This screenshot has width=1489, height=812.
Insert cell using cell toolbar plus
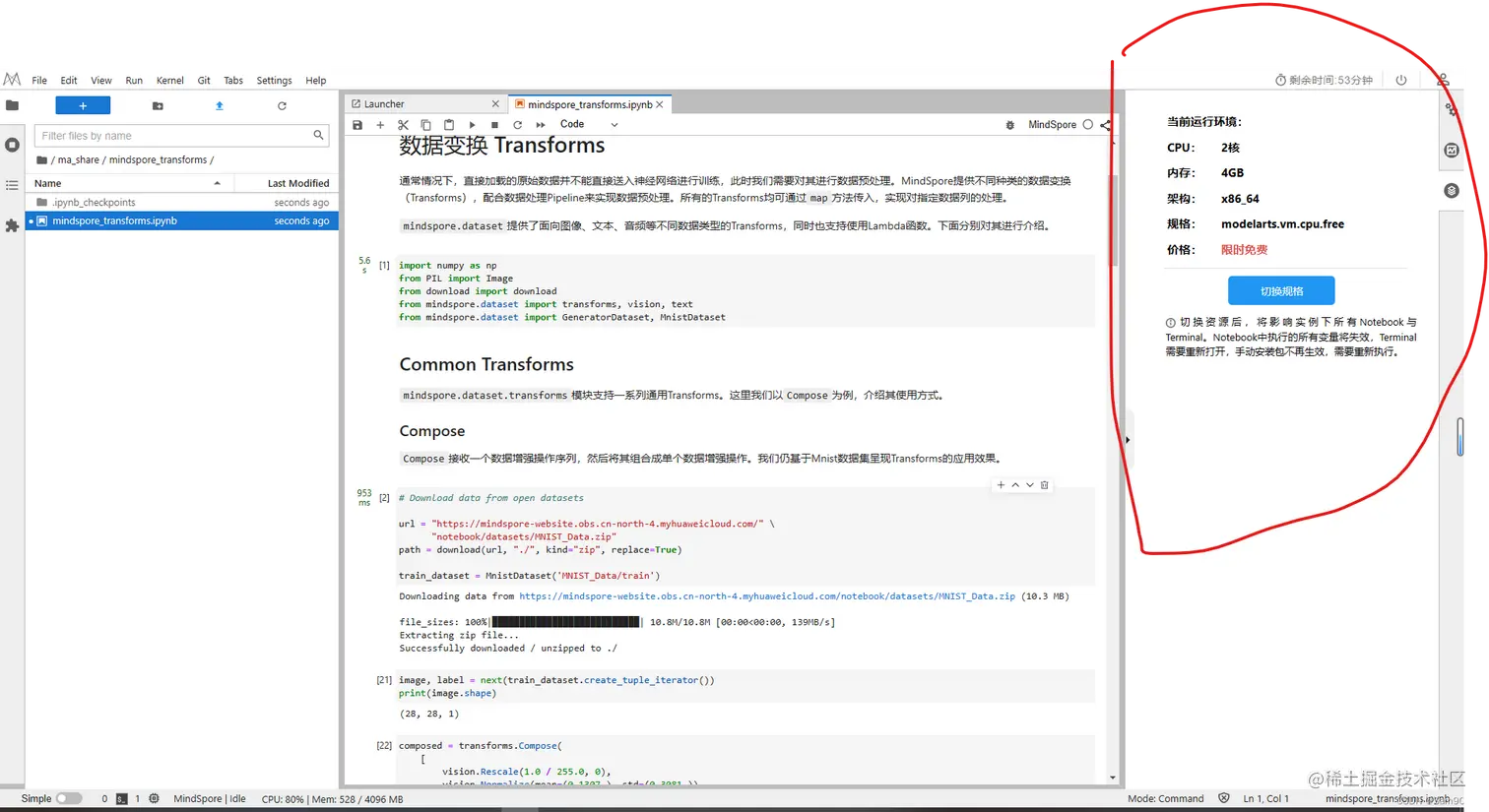click(1001, 485)
